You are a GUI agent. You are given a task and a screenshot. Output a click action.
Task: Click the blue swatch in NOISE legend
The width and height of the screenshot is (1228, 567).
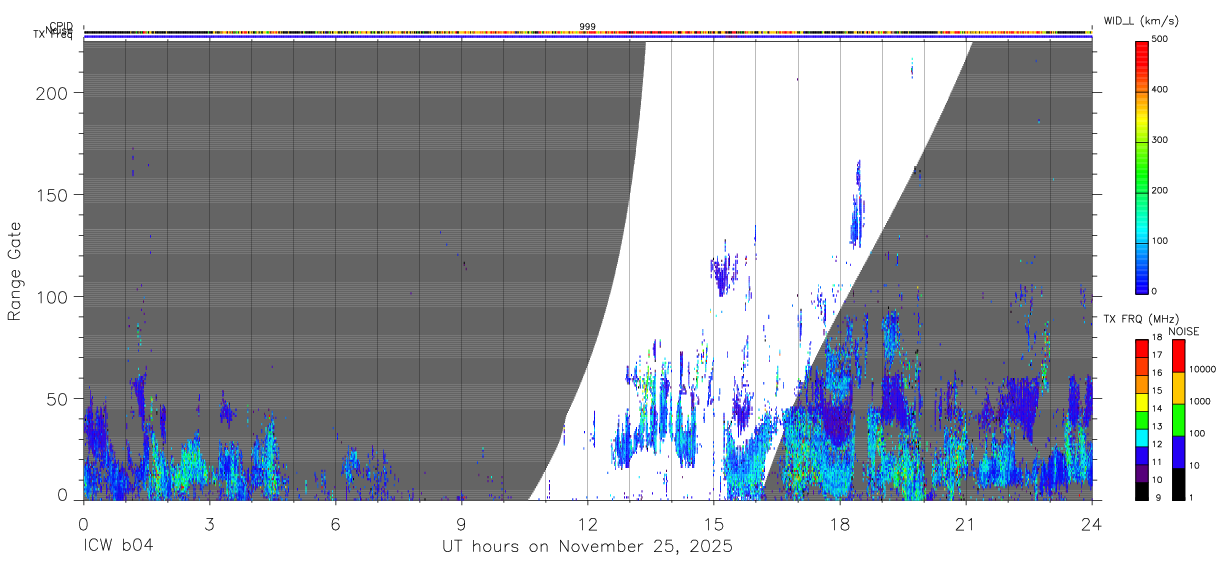coord(1179,452)
